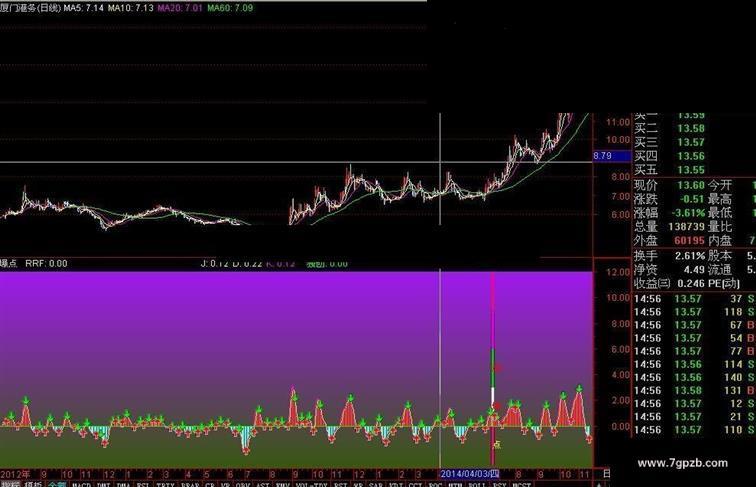Click the trade row with volume 140
The width and height of the screenshot is (756, 487).
[694, 378]
